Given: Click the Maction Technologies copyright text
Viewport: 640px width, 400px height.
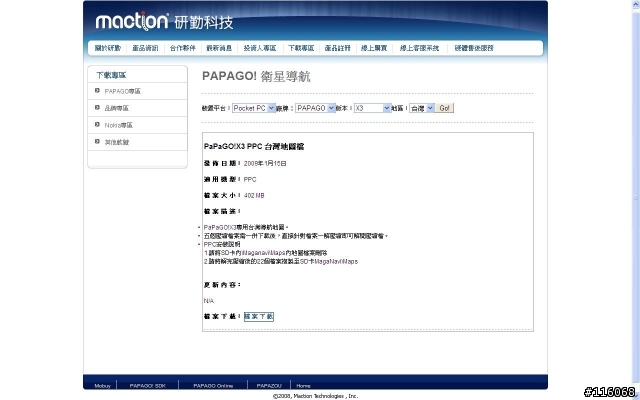Looking at the screenshot, I should click(315, 396).
